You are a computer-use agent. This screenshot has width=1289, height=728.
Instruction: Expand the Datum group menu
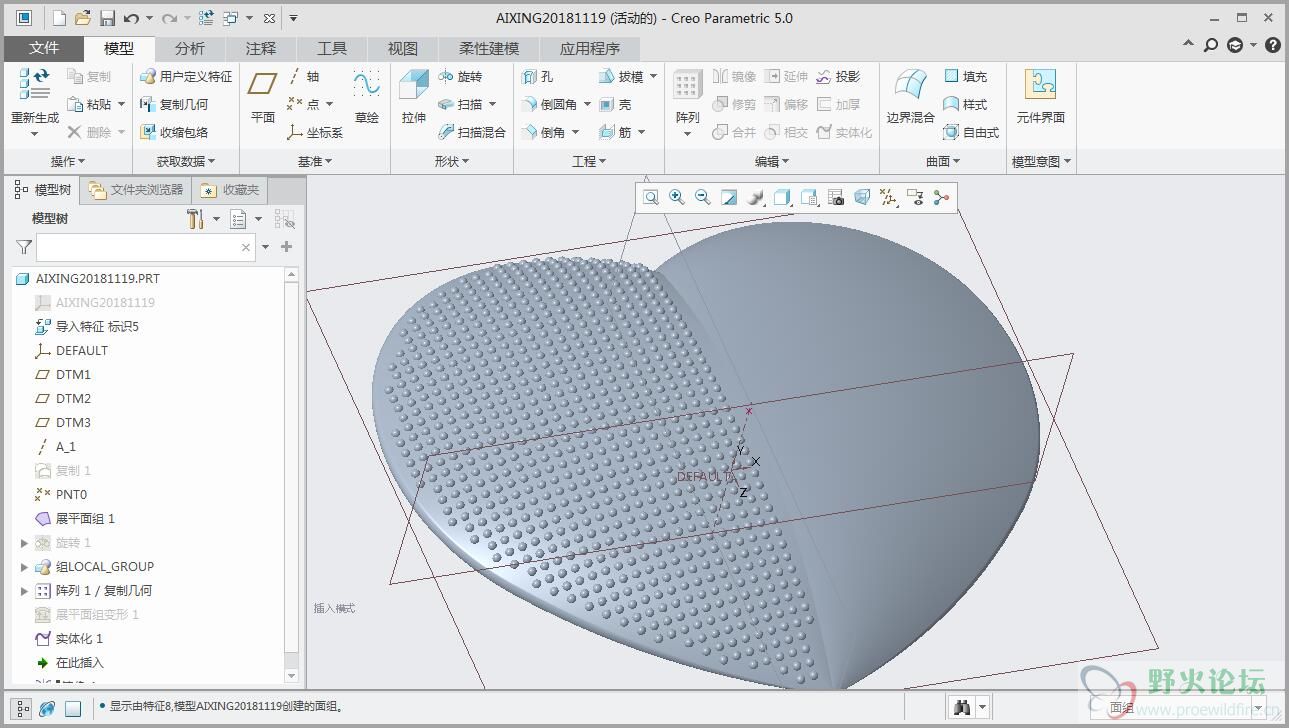tap(314, 161)
